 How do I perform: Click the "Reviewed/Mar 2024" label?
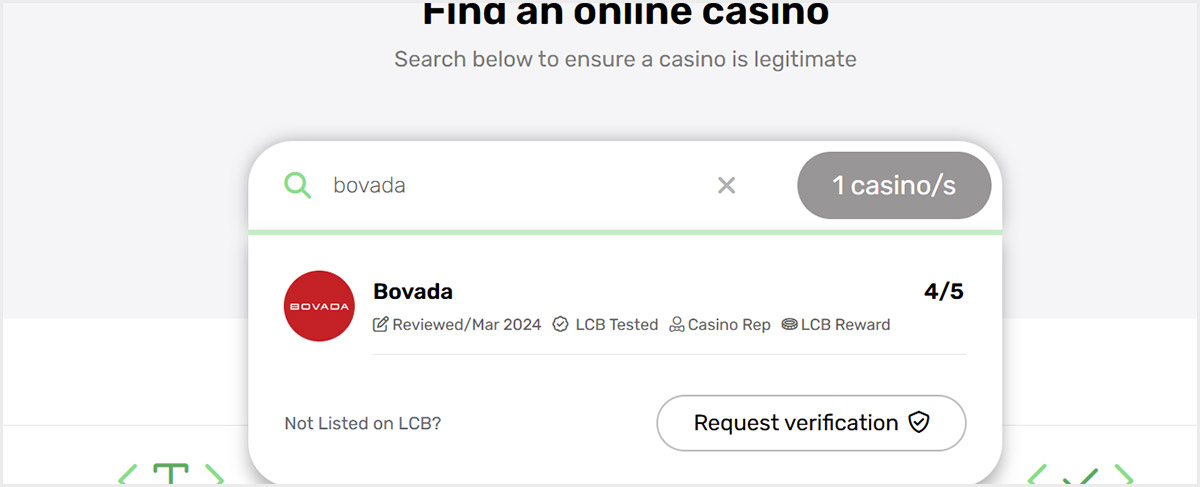[x=467, y=324]
